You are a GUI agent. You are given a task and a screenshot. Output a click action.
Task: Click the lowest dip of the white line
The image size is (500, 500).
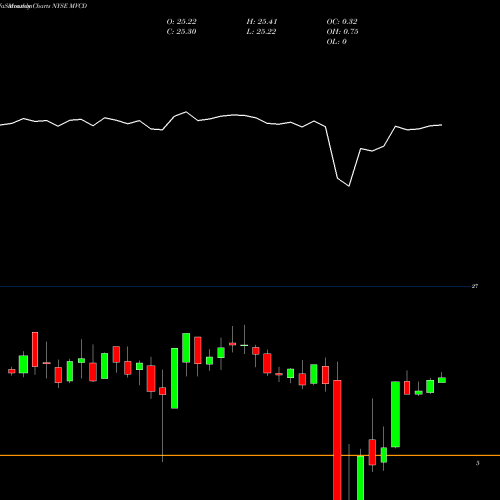[349, 186]
